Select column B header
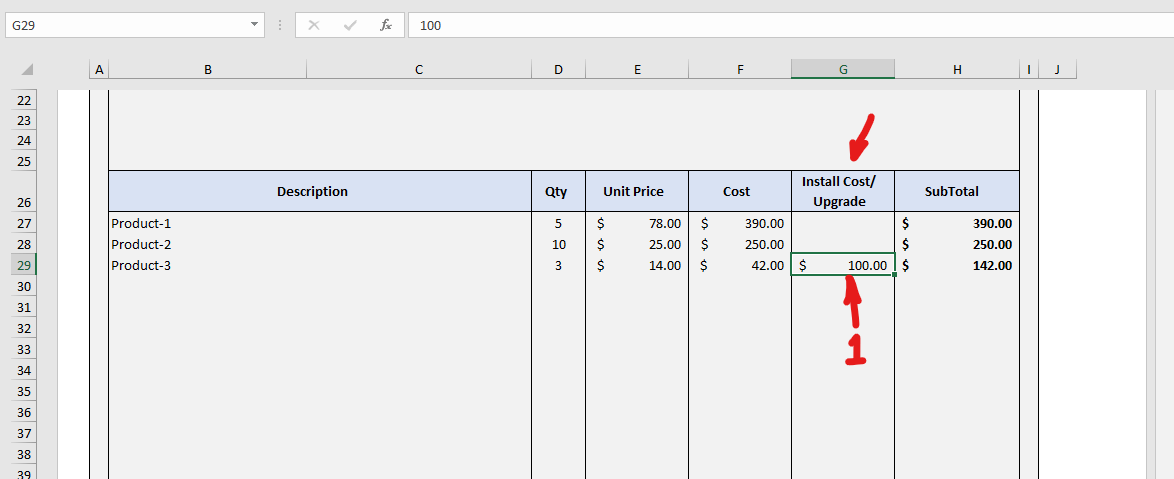This screenshot has height=479, width=1174. 207,70
